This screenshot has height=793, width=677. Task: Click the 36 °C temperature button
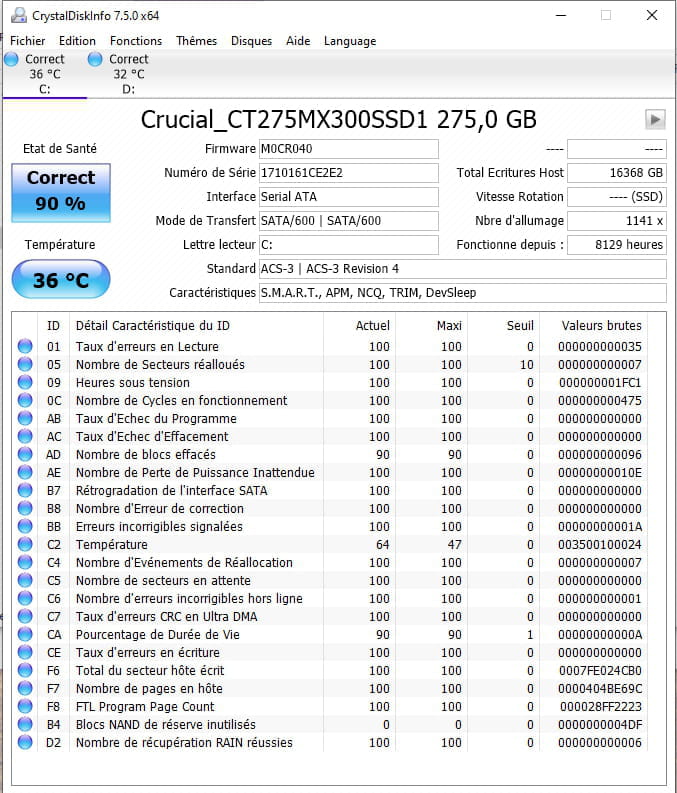(61, 279)
